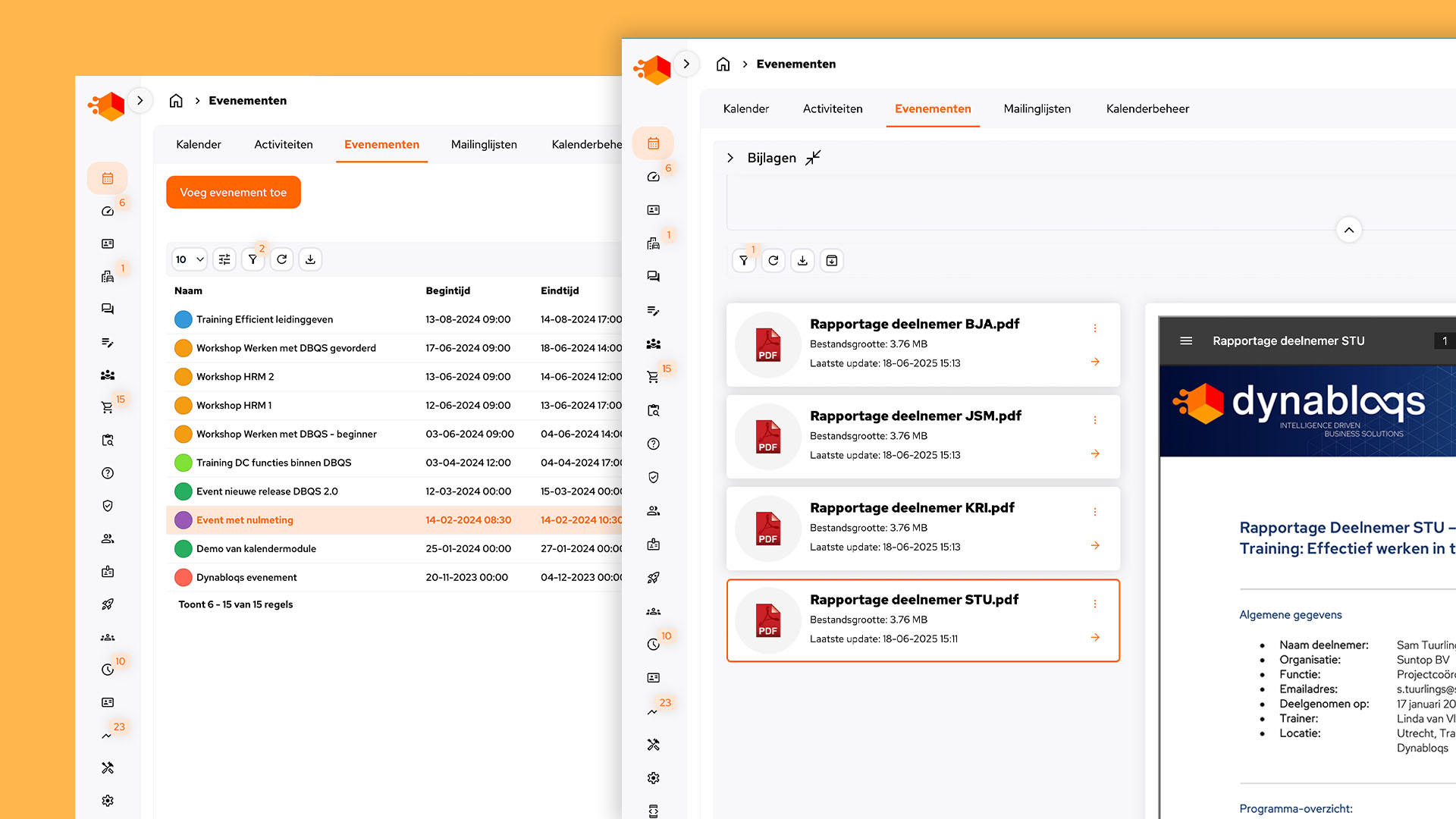The width and height of the screenshot is (1456, 819).
Task: Download the events table export
Action: 310,259
